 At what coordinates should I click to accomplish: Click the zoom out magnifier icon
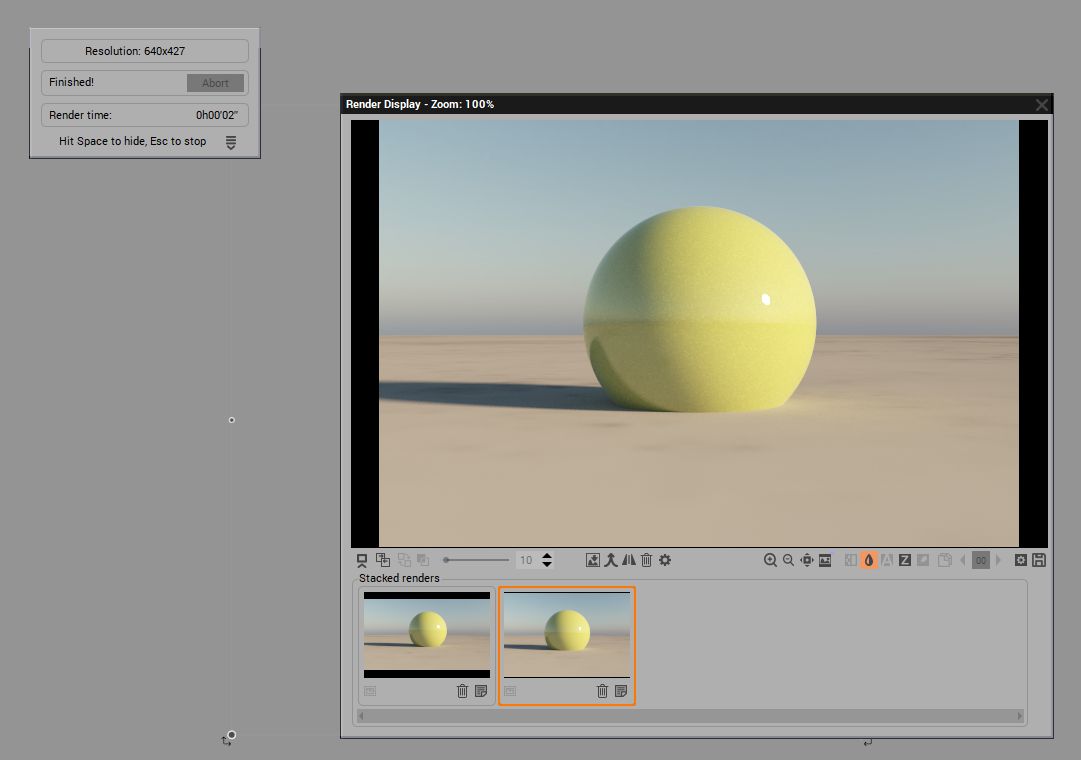[788, 560]
